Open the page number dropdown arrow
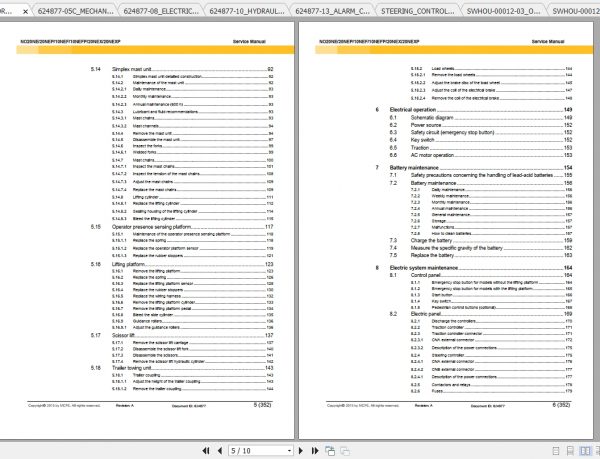This screenshot has height=459, width=600. pyautogui.click(x=289, y=451)
